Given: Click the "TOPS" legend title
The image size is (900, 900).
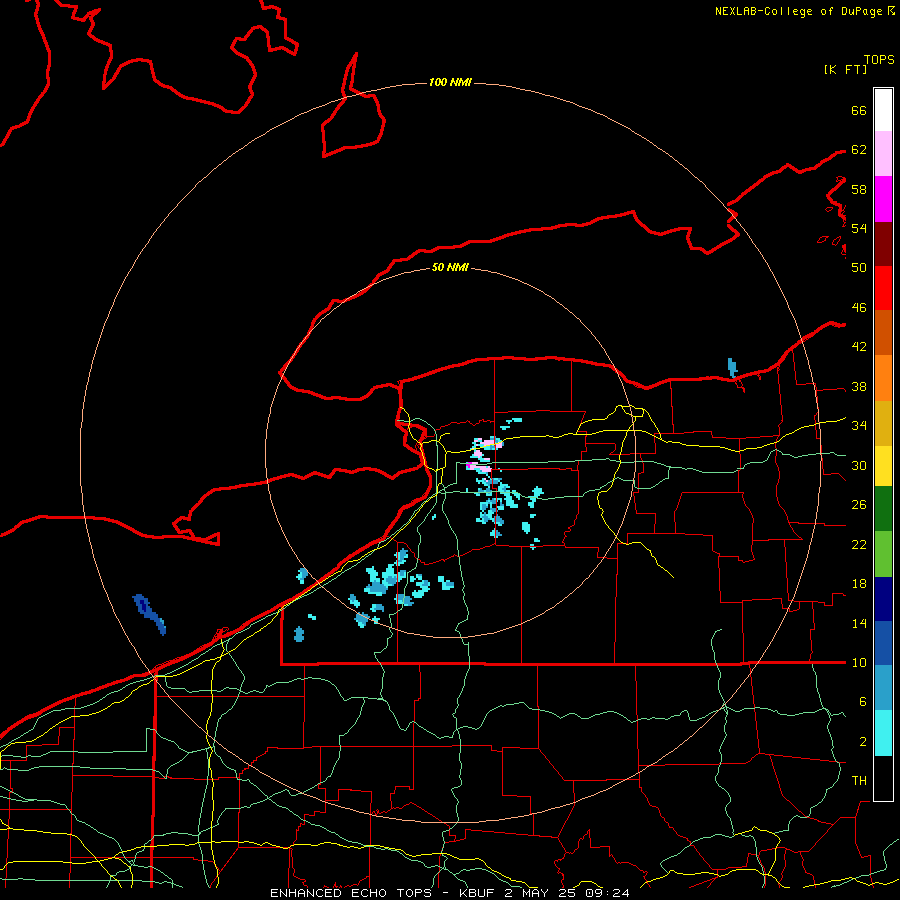Looking at the screenshot, I should point(879,60).
